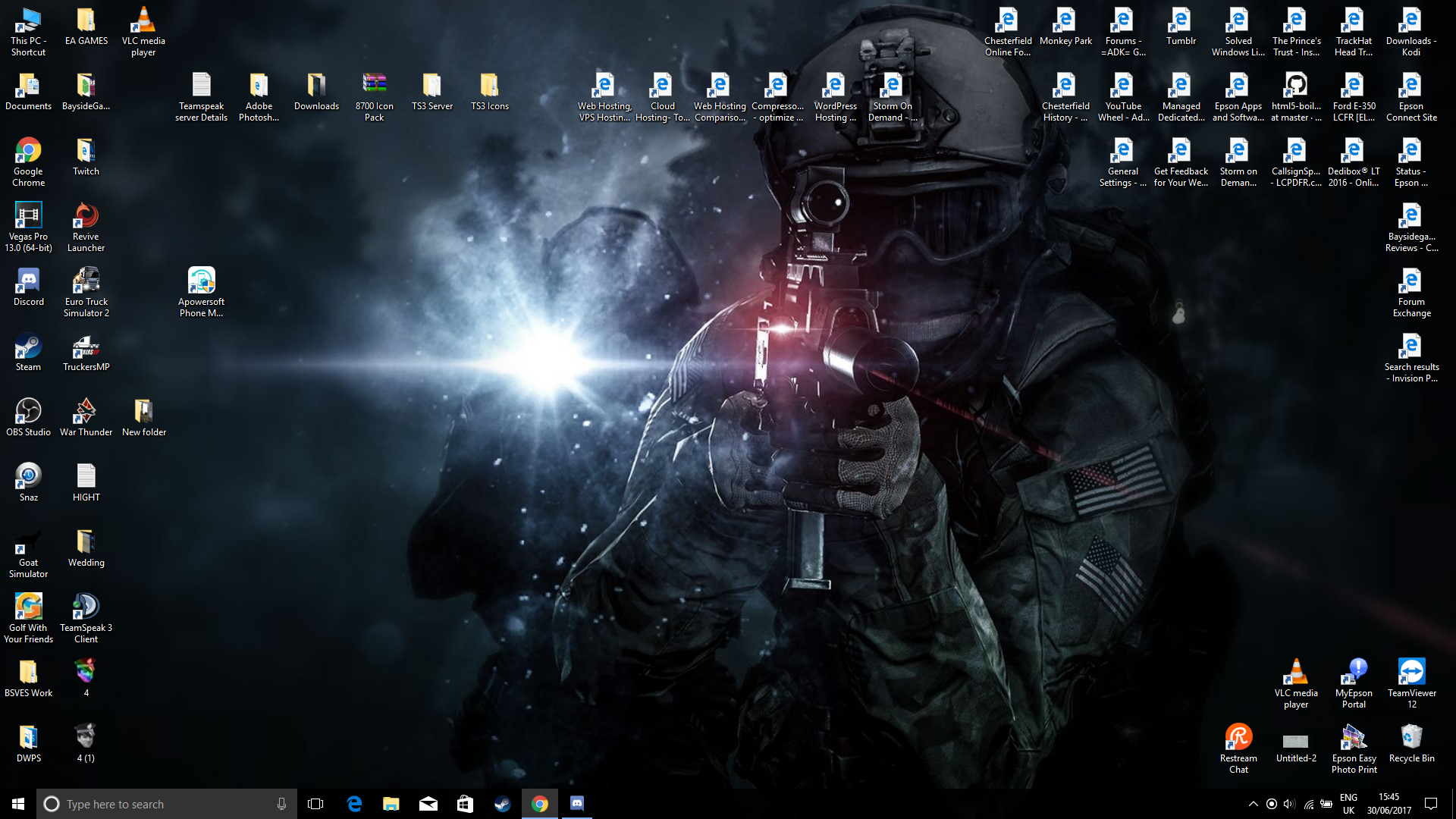Open Downloads - Kodi web shortcut
The image size is (1456, 819).
tap(1411, 31)
